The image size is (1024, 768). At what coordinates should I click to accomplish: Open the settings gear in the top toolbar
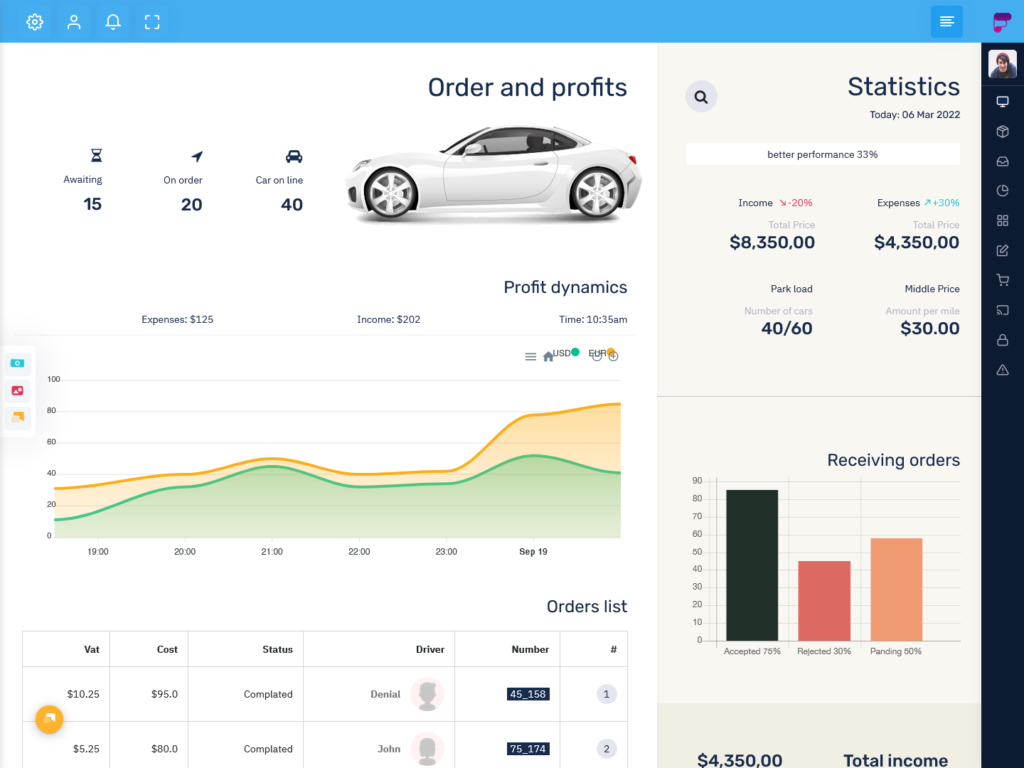pos(34,21)
